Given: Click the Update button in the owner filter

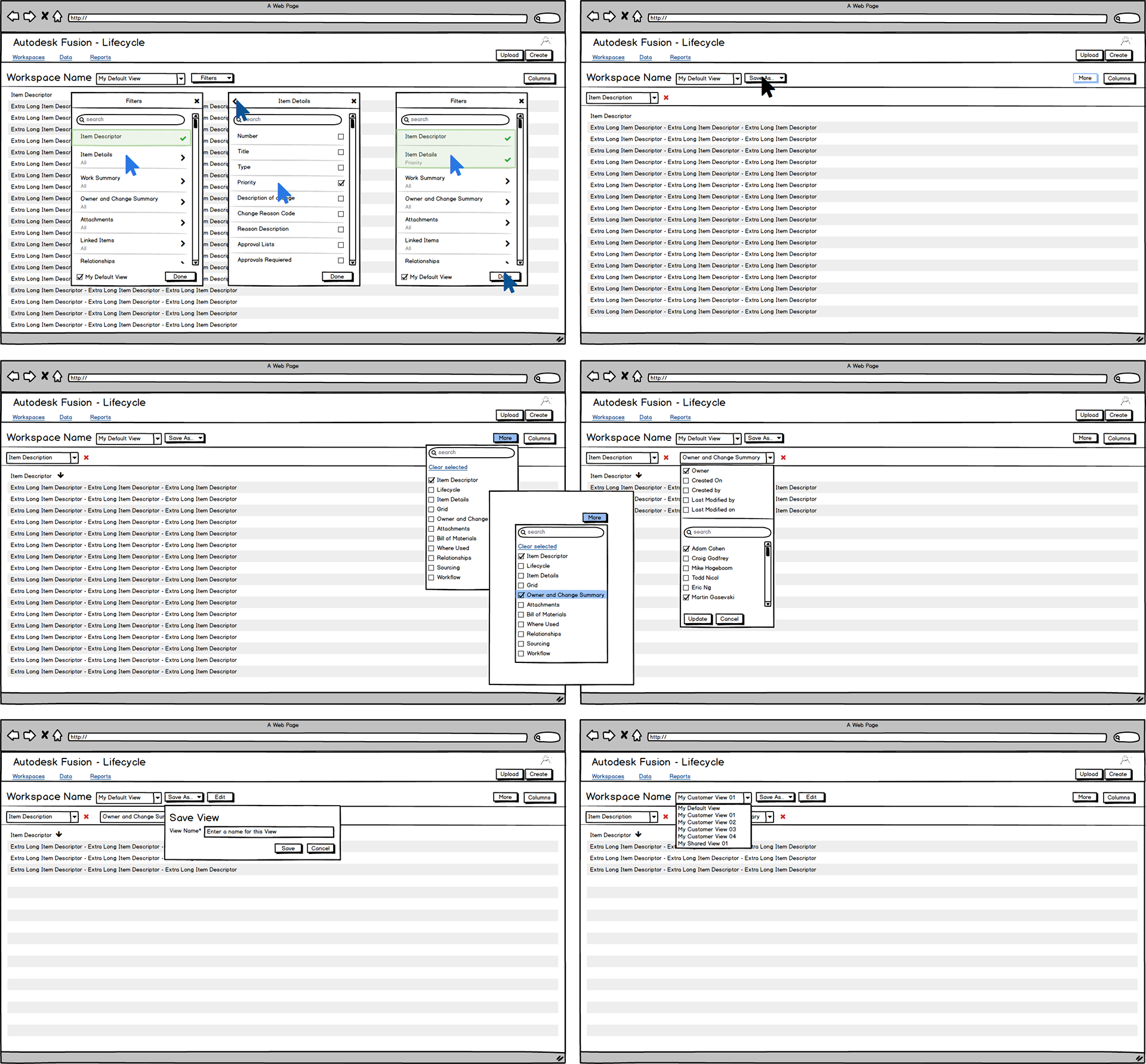Looking at the screenshot, I should pyautogui.click(x=697, y=619).
